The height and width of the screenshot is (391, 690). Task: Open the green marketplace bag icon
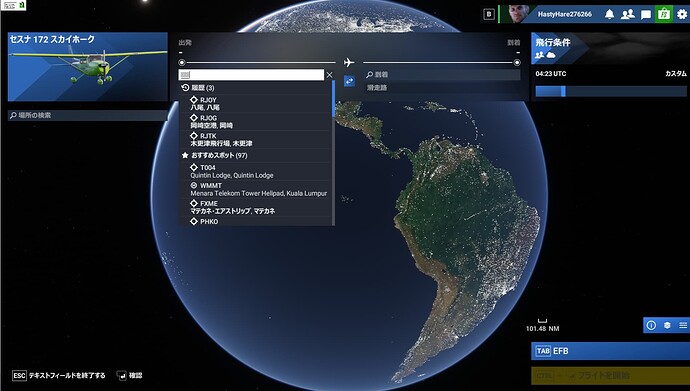pyautogui.click(x=664, y=14)
